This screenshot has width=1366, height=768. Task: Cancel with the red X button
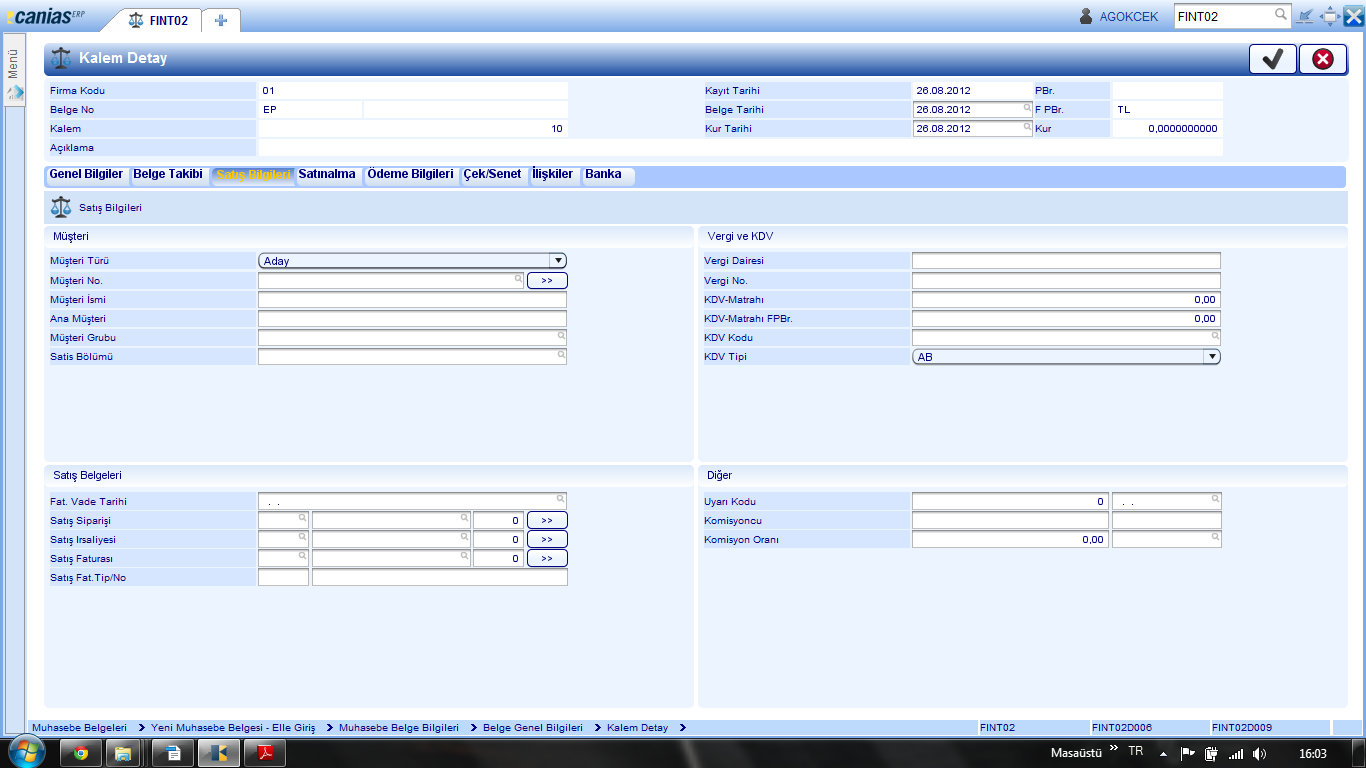tap(1323, 59)
